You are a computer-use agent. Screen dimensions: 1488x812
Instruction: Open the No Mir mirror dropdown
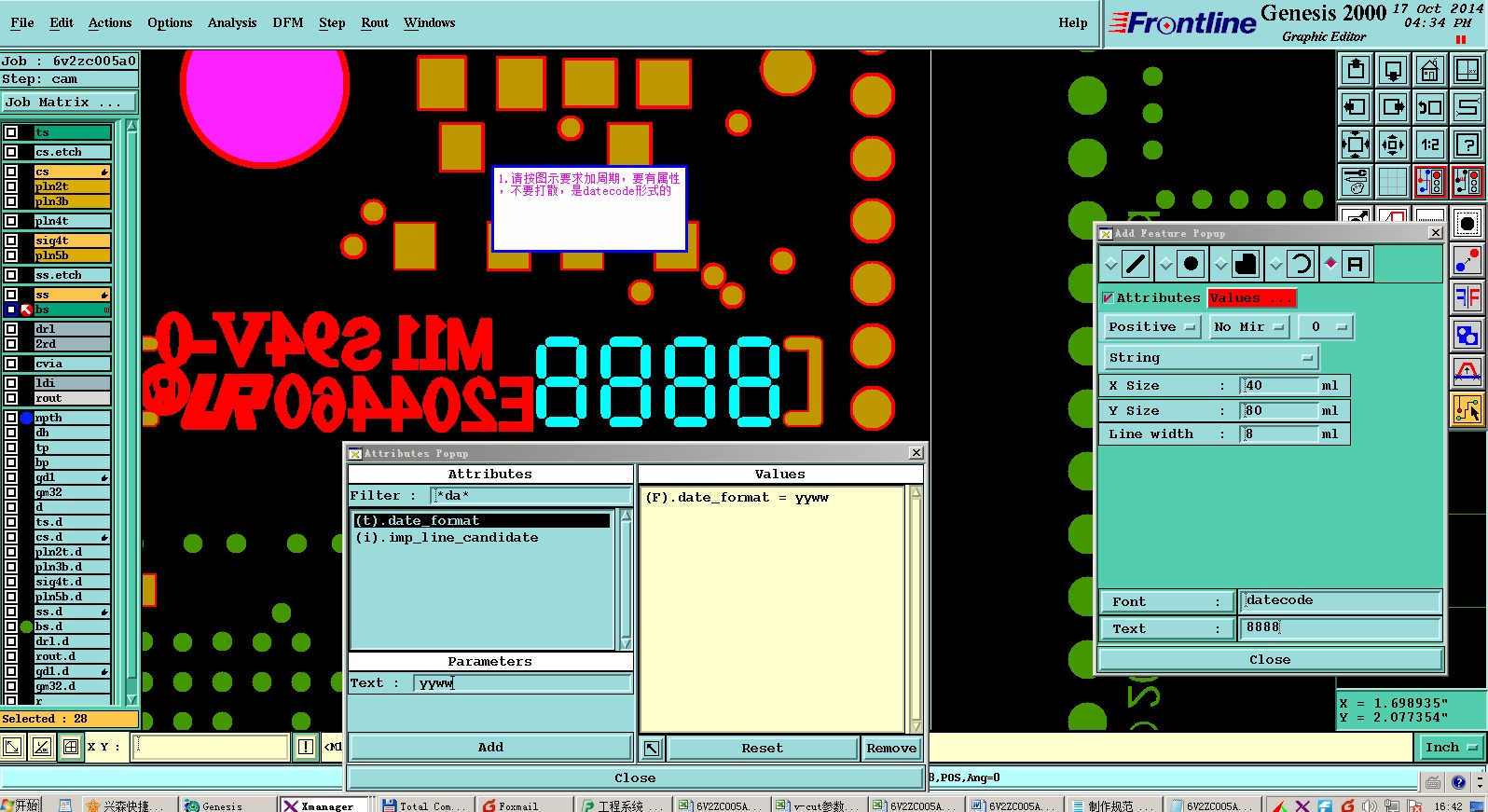[x=1250, y=327]
